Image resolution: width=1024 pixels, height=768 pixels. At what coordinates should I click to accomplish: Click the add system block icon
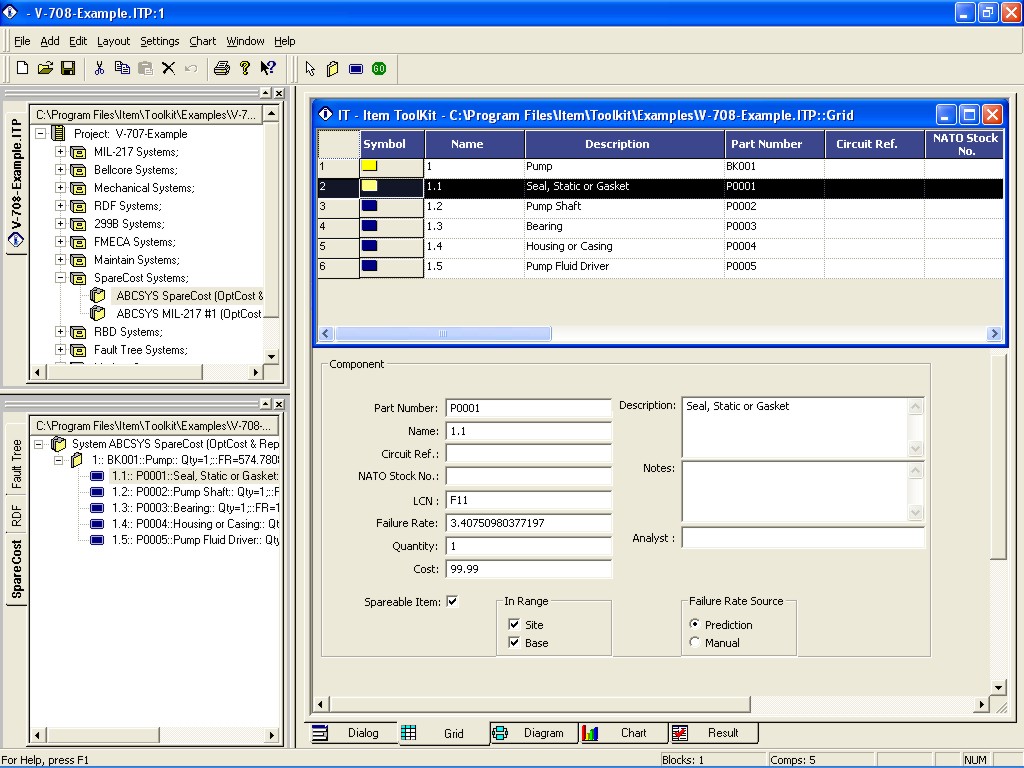pyautogui.click(x=332, y=69)
